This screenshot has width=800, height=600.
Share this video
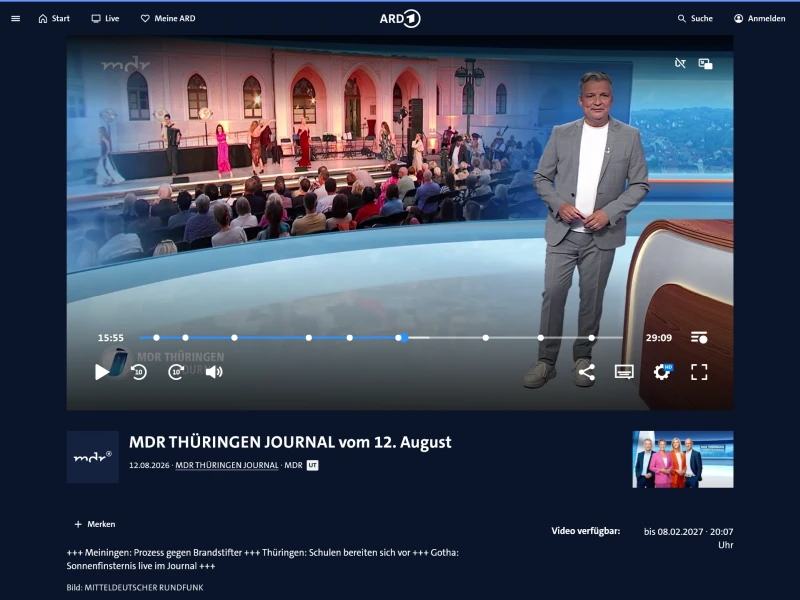[x=587, y=372]
